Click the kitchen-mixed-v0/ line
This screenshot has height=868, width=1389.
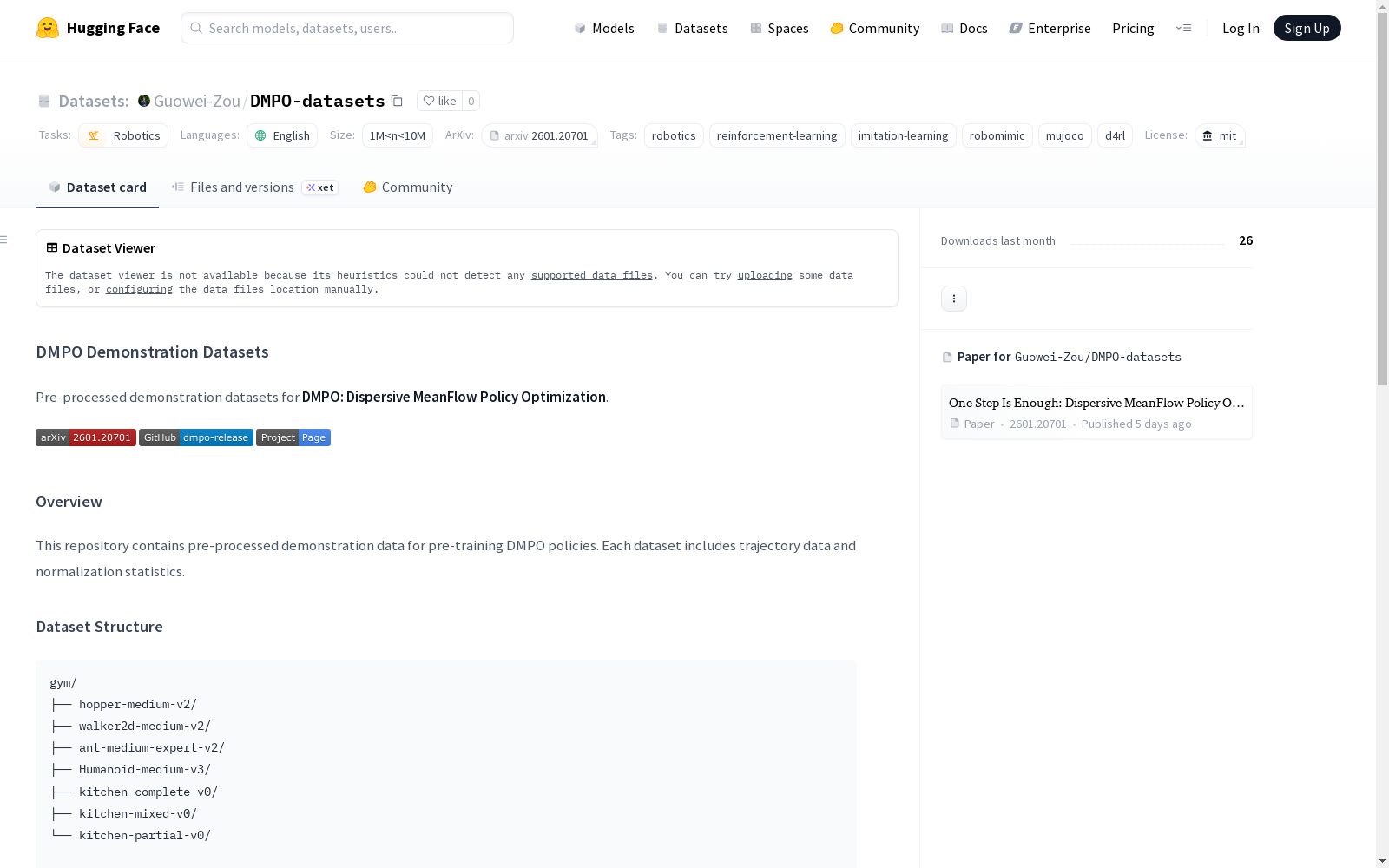[x=138, y=813]
